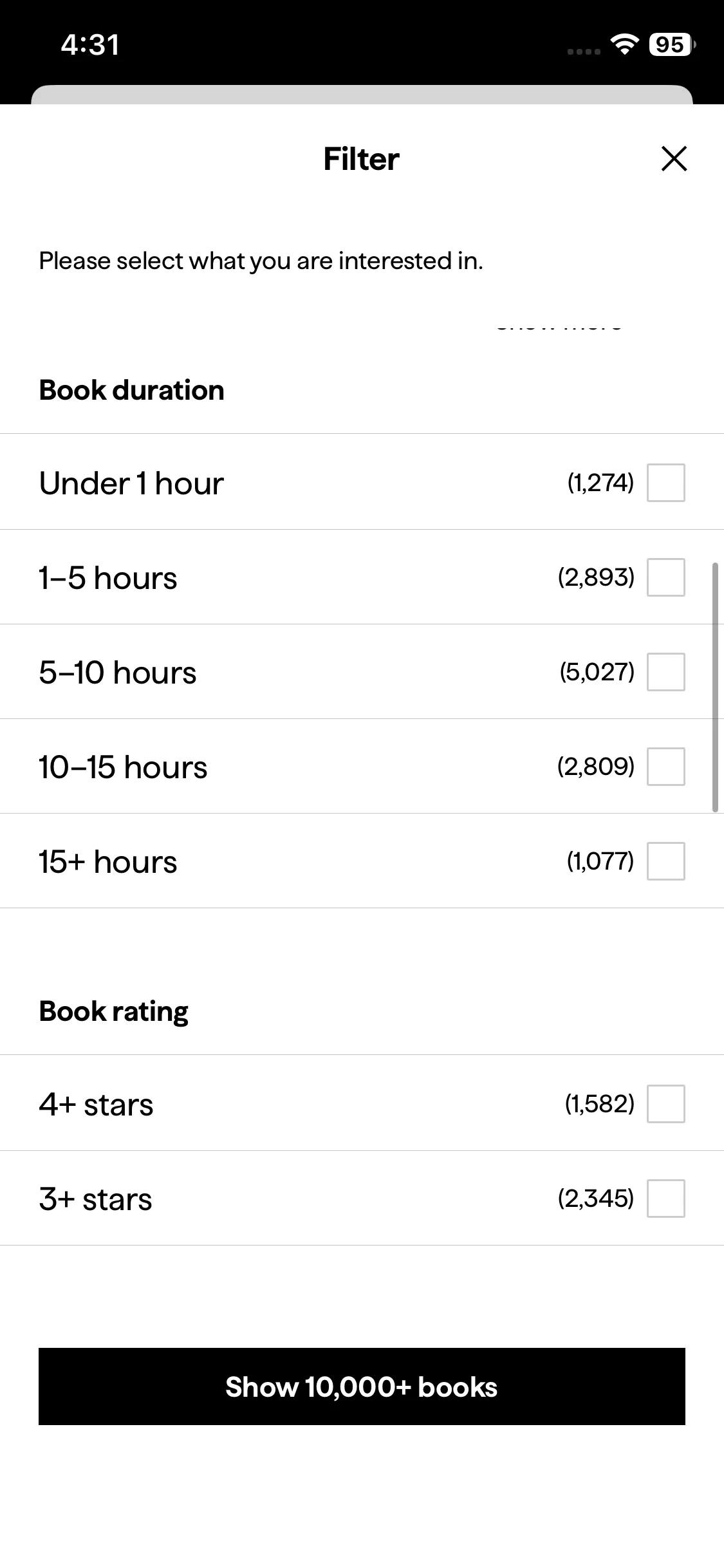This screenshot has width=724, height=1568.
Task: Tap the 4:31 clock in status bar
Action: 90,45
